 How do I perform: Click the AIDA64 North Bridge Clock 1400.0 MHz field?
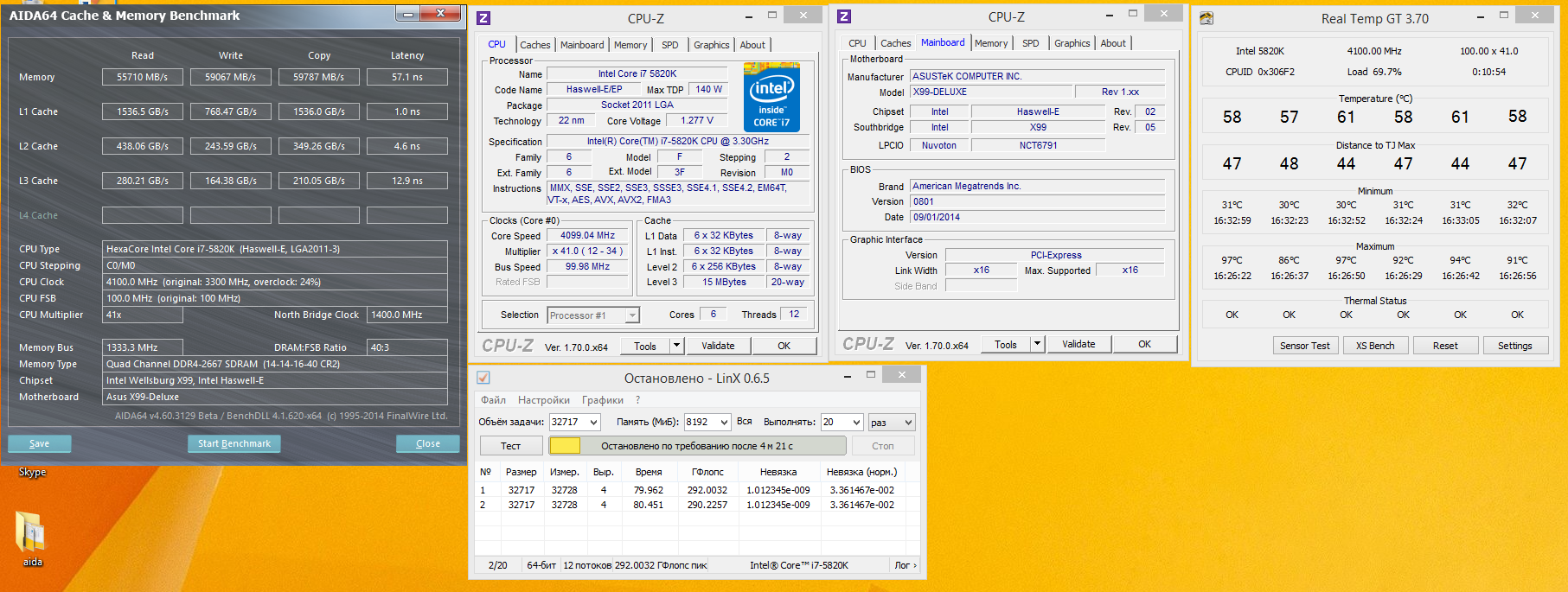407,315
